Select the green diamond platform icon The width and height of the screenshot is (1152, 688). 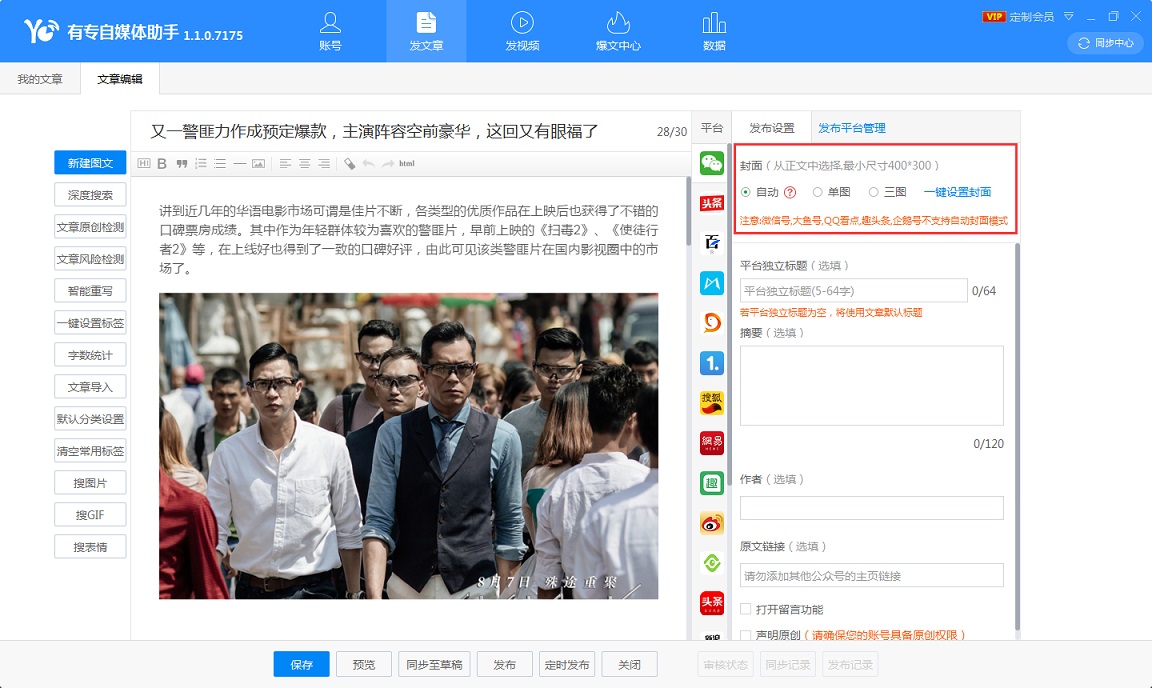711,563
